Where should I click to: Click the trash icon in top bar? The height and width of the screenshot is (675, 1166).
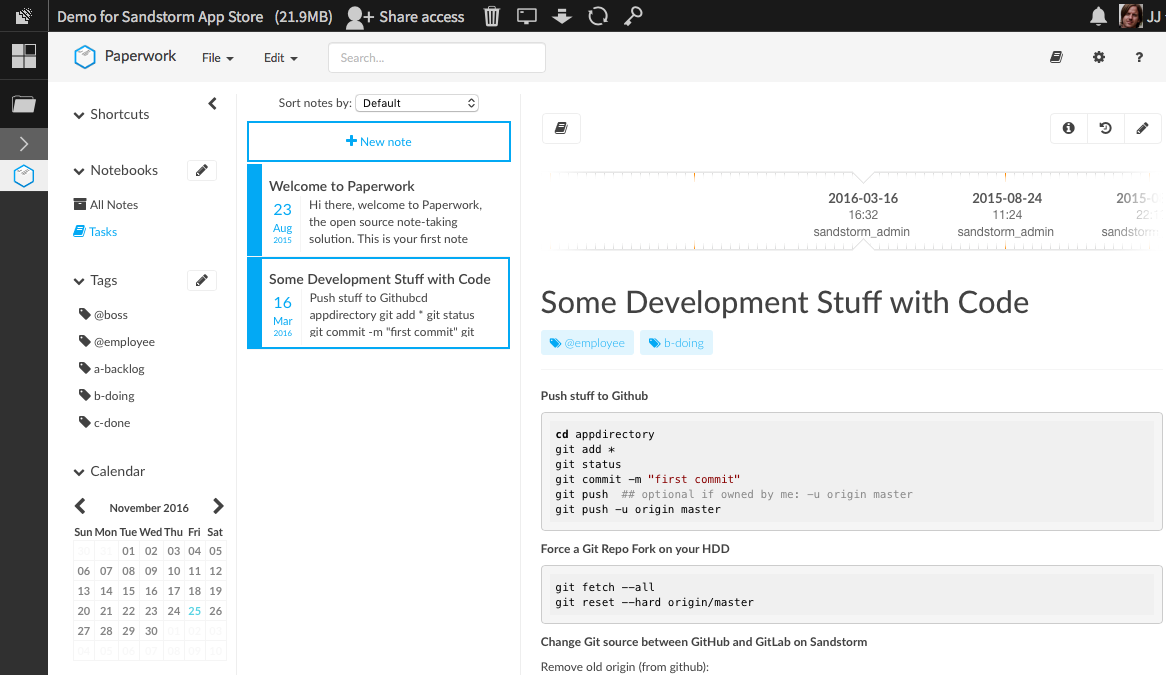[492, 16]
